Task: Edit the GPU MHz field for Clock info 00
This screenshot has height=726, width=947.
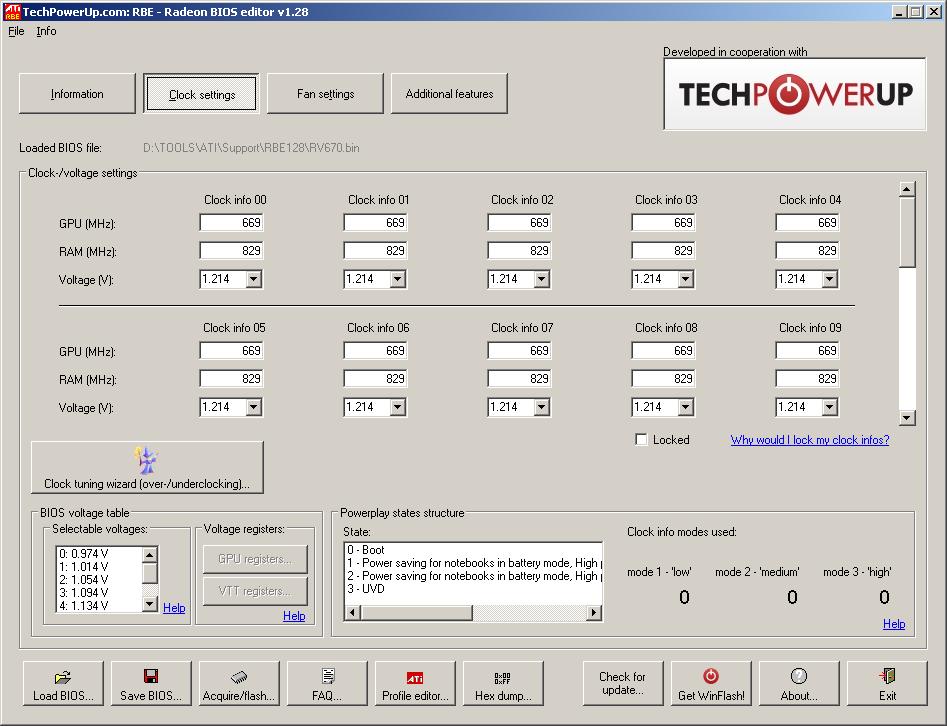Action: [x=232, y=222]
